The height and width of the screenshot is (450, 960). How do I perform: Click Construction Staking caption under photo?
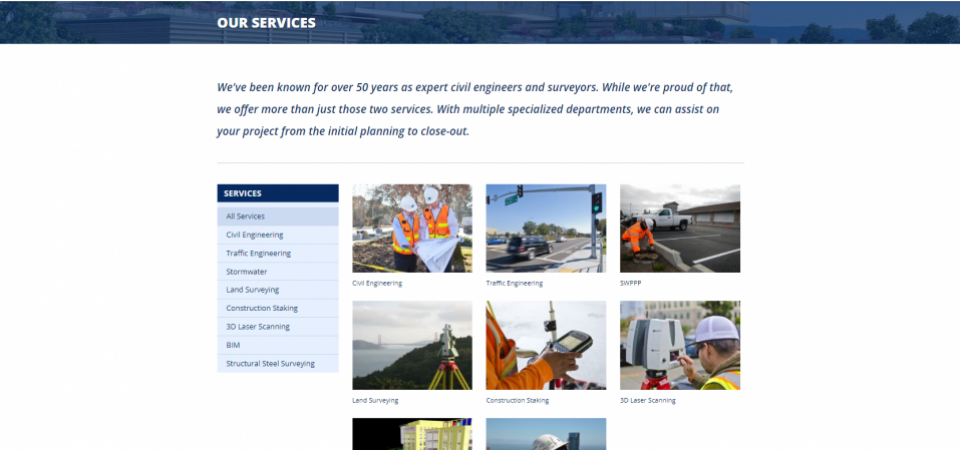tap(517, 400)
